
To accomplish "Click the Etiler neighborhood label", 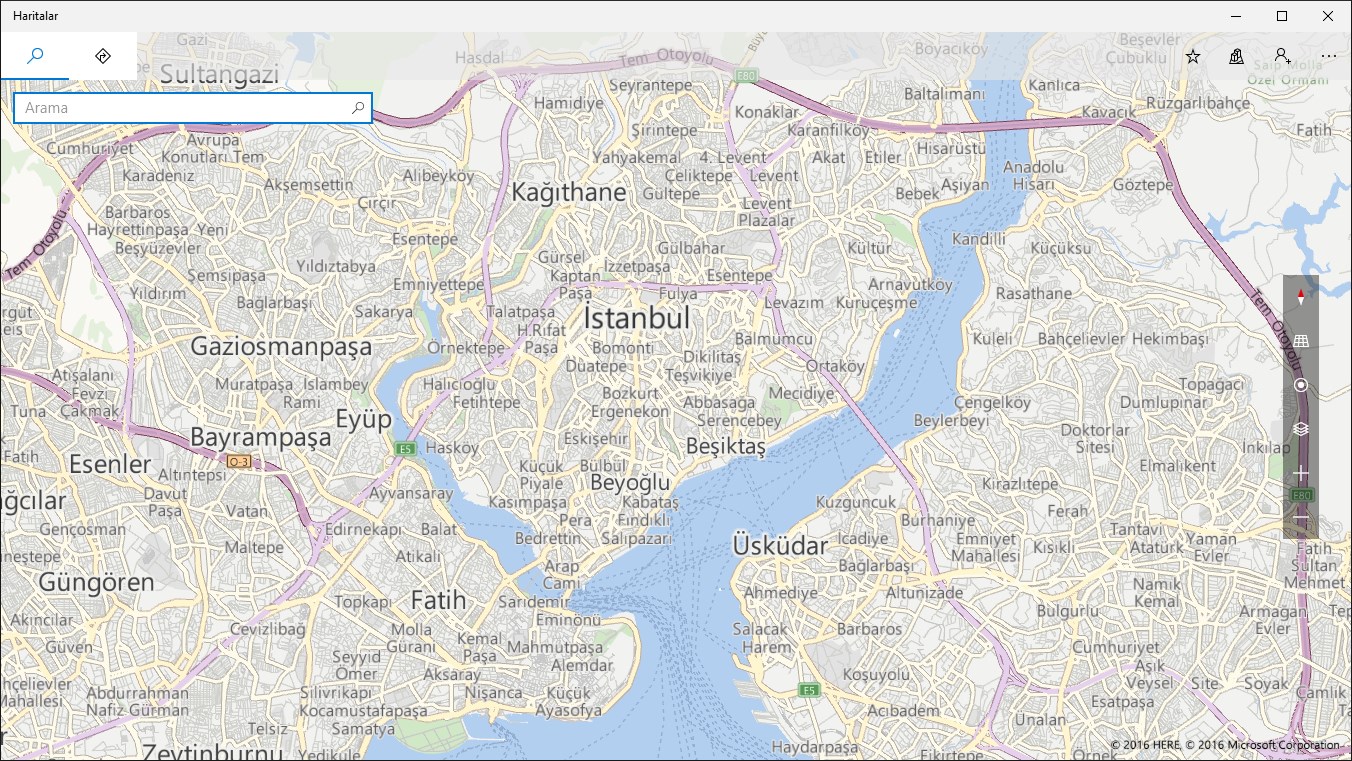I will [x=883, y=157].
